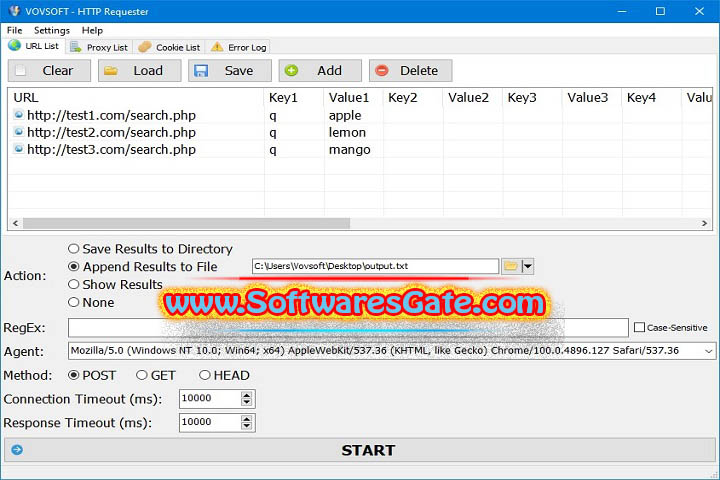Viewport: 720px width, 480px height.
Task: Click the floppy disk icon on Save button
Action: click(201, 70)
